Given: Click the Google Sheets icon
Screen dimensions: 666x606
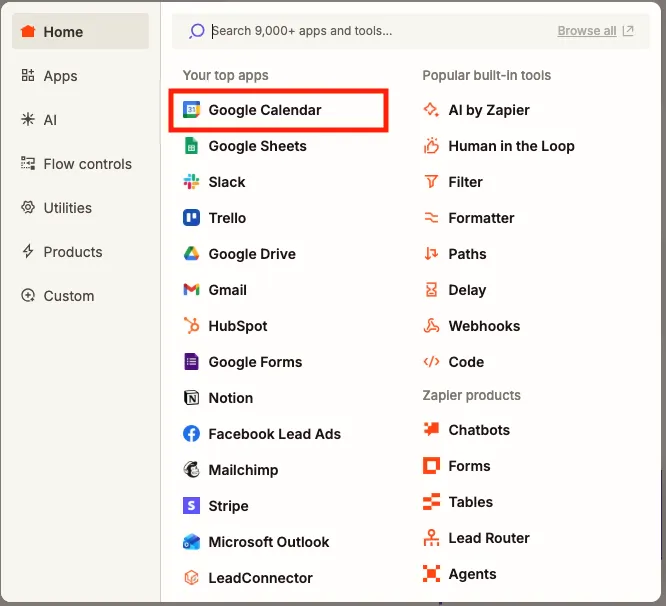Looking at the screenshot, I should 191,146.
